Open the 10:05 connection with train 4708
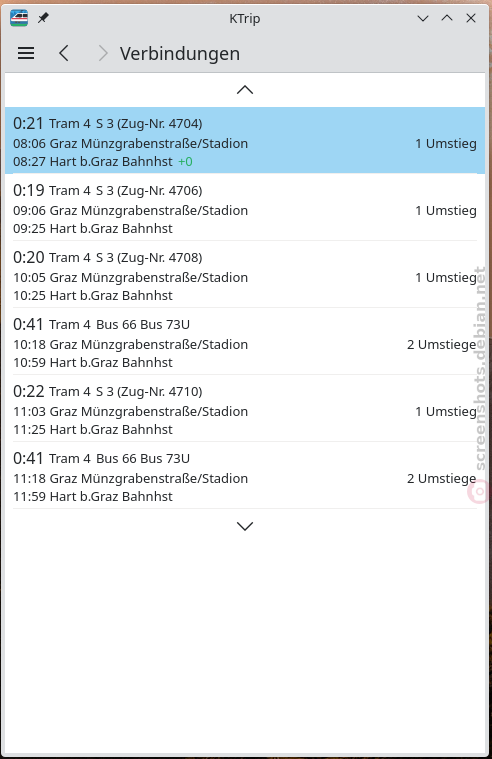 (x=245, y=274)
